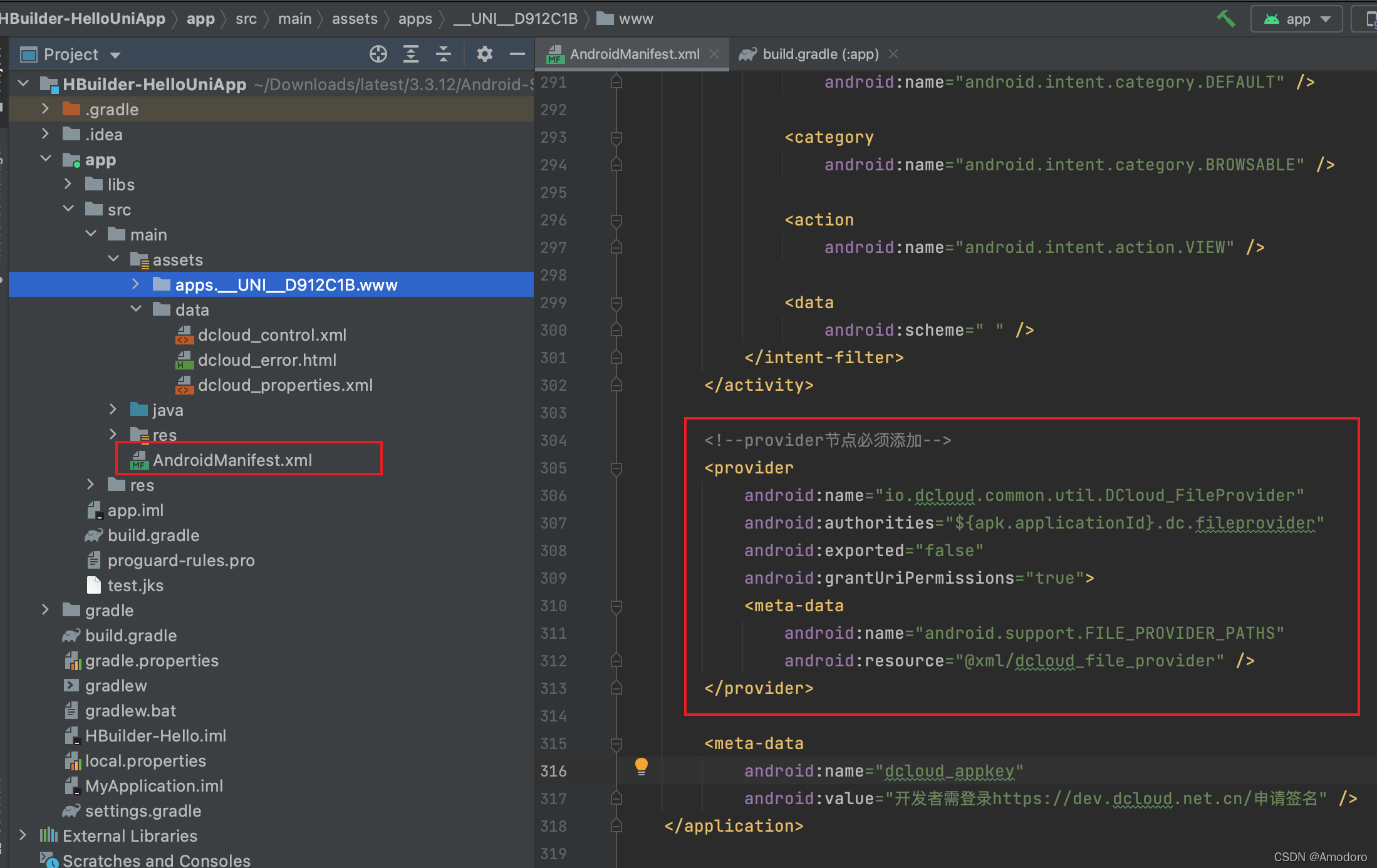Expand the libs folder
This screenshot has height=868, width=1377.
[68, 184]
